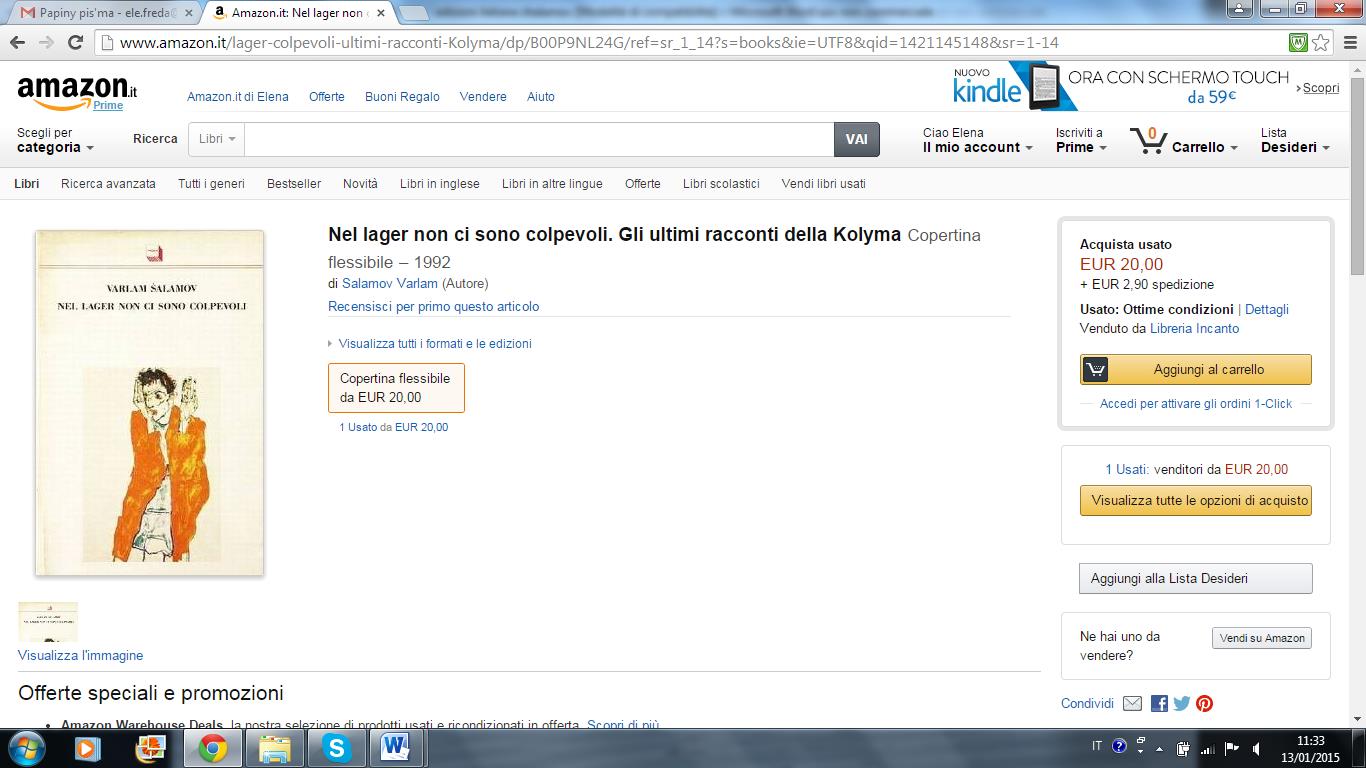Click the browser reload page icon

(x=75, y=43)
